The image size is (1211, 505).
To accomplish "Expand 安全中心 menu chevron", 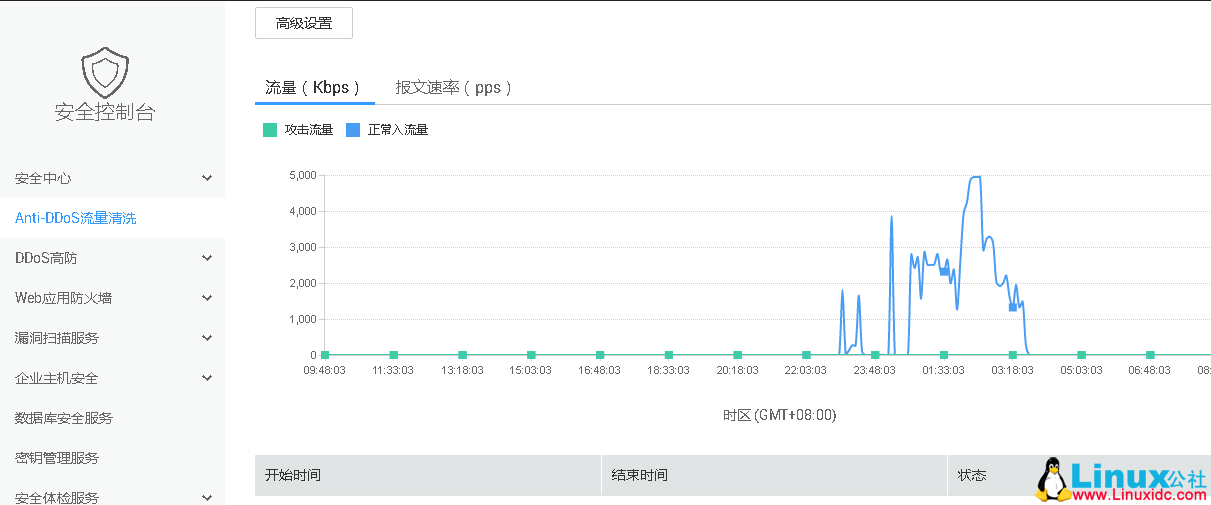I will [x=207, y=178].
